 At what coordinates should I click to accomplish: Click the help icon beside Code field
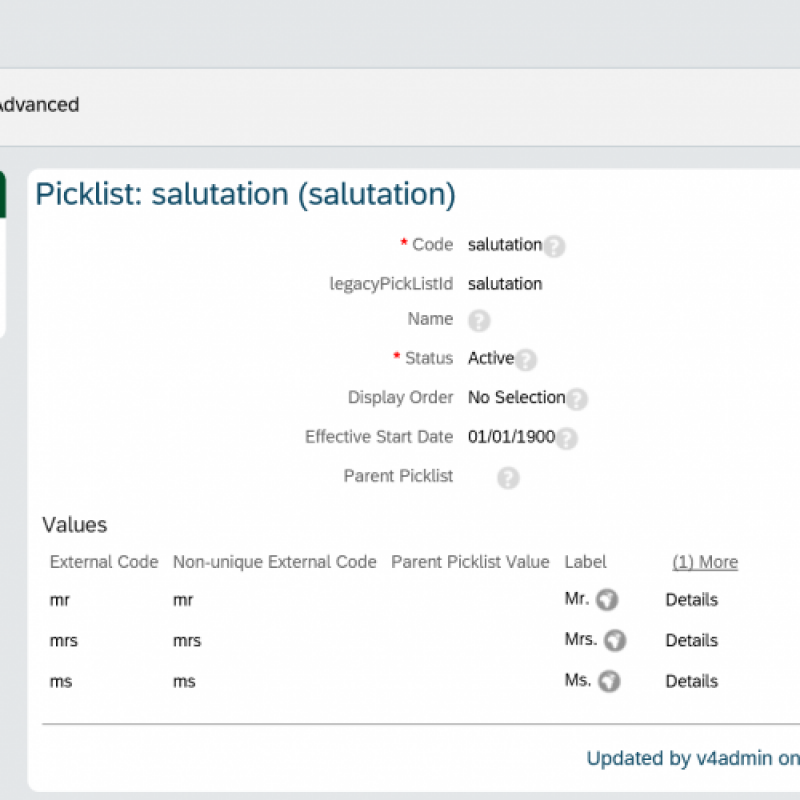[554, 246]
